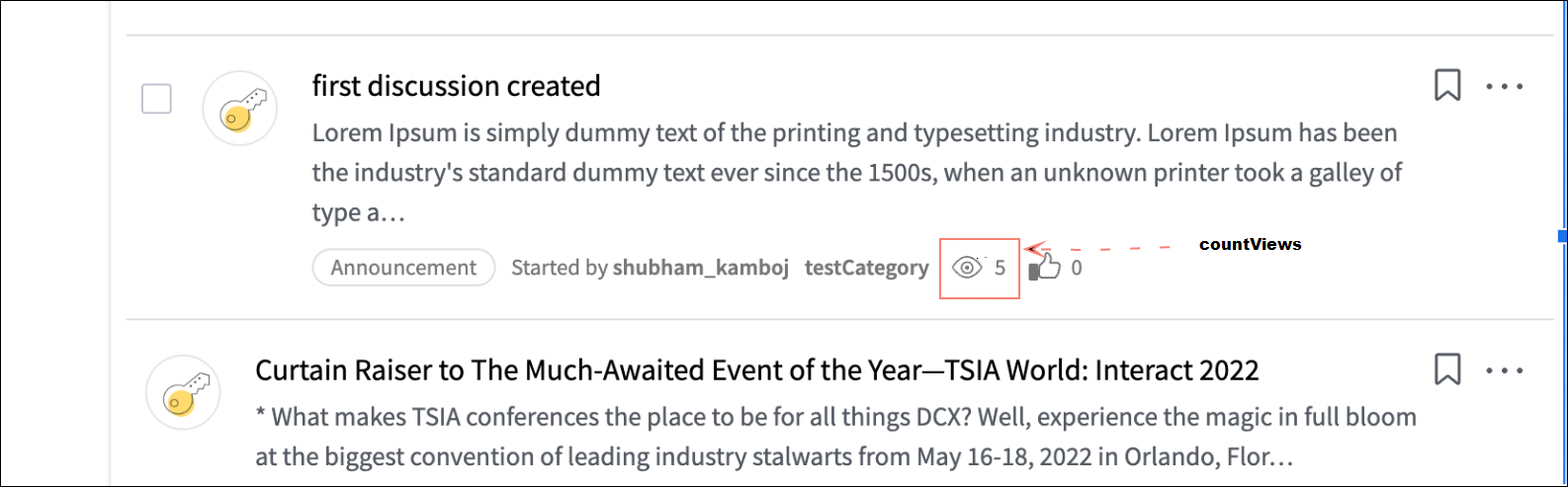This screenshot has height=487, width=1568.
Task: Click the eye views icon
Action: [967, 268]
